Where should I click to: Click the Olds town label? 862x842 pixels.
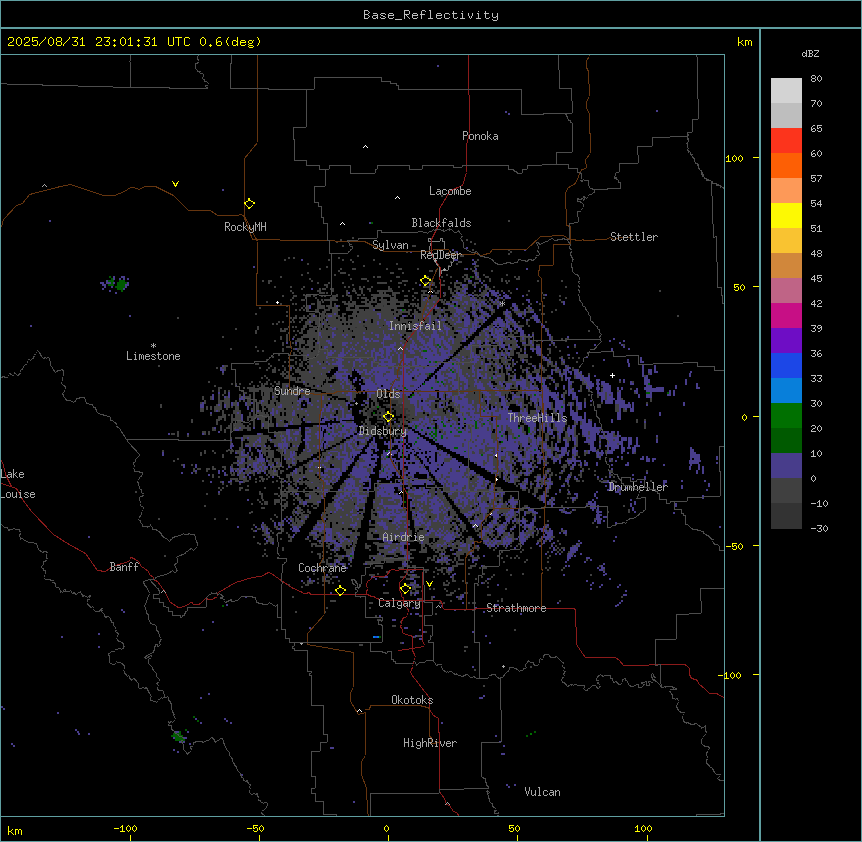click(x=388, y=394)
